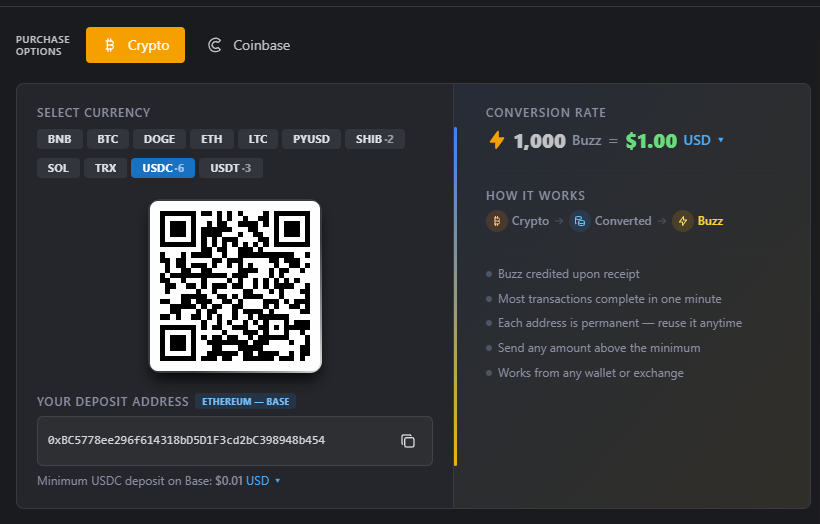Copy the deposit address using copy icon

click(x=408, y=441)
